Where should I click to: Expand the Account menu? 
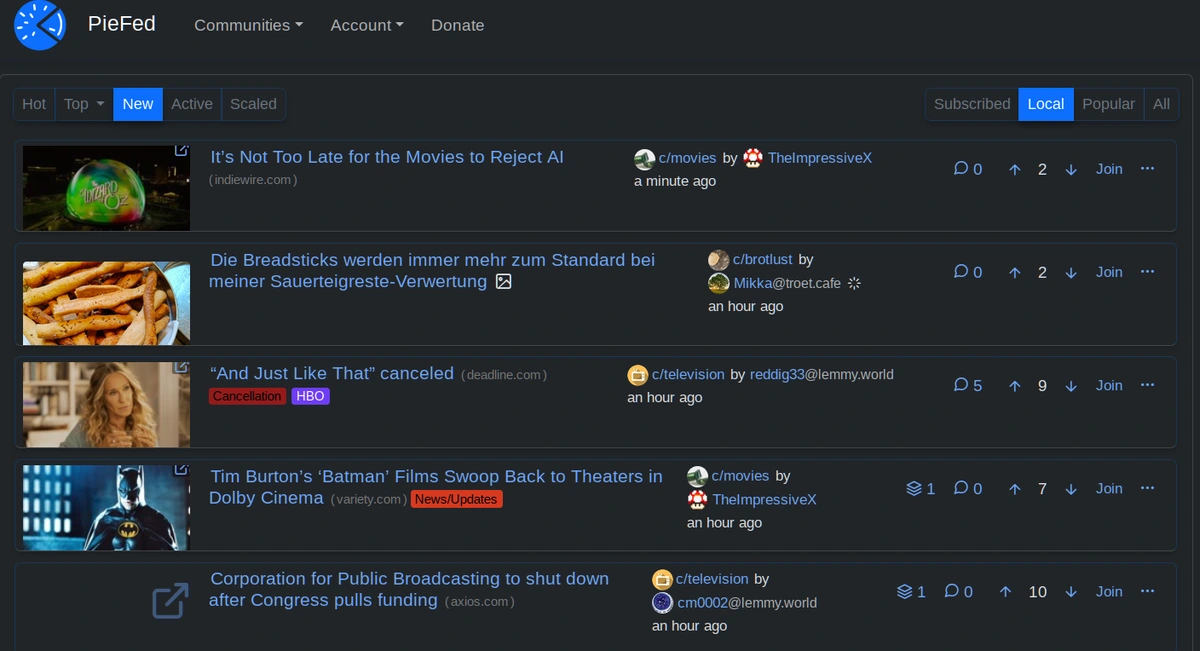[366, 25]
